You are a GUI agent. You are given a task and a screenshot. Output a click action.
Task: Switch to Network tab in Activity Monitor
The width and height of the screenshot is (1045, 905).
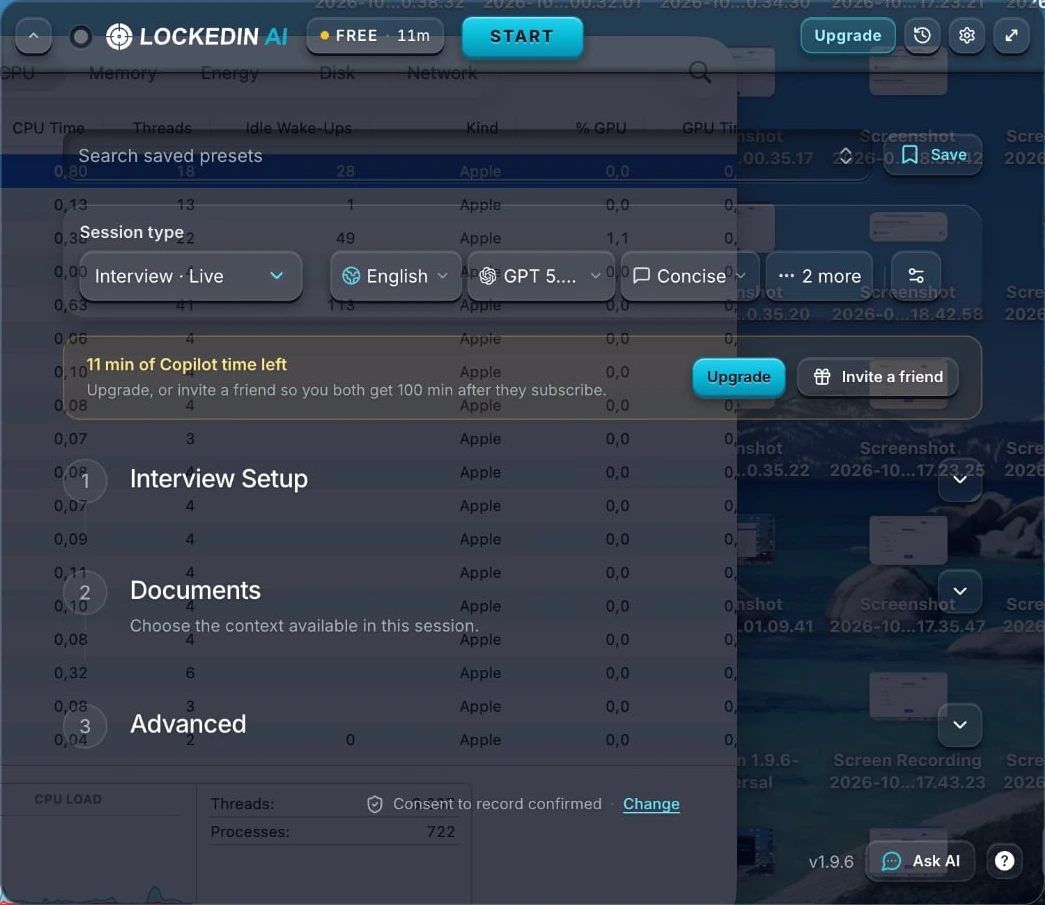pos(443,73)
